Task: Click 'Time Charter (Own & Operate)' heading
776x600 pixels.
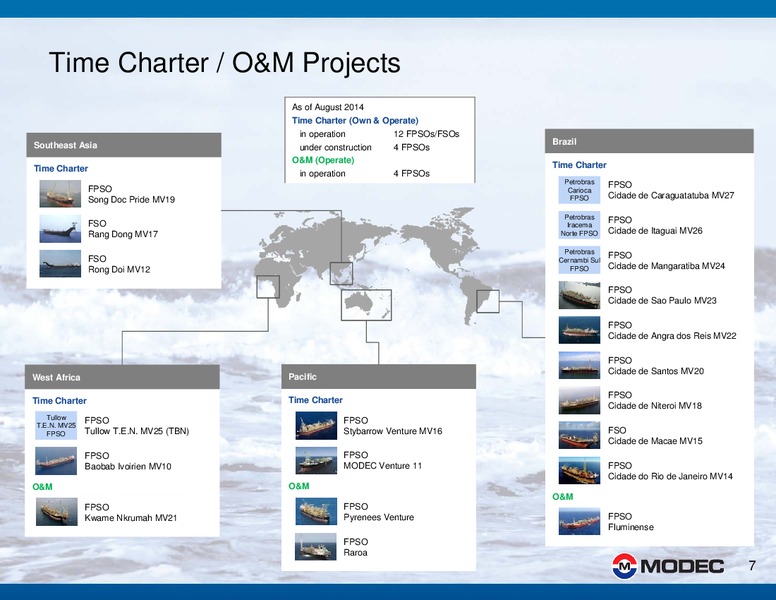Action: click(355, 120)
